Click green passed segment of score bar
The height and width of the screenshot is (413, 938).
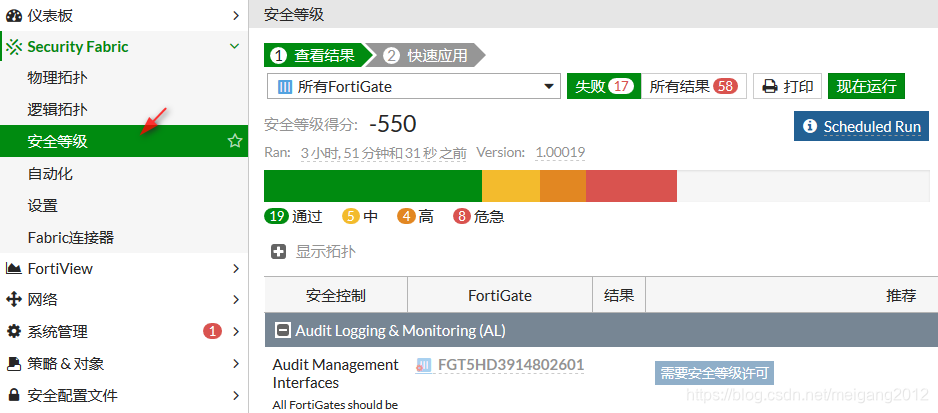[x=373, y=186]
